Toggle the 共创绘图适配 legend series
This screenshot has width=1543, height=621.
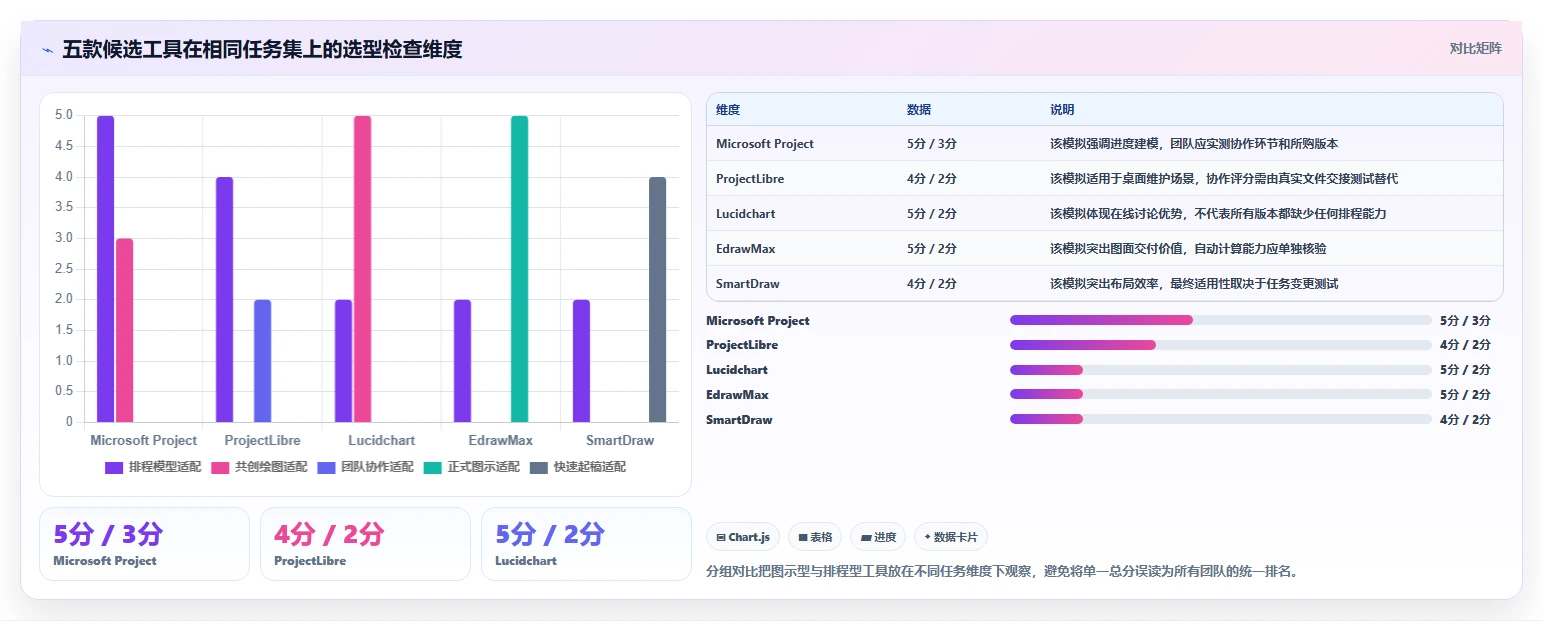click(259, 467)
